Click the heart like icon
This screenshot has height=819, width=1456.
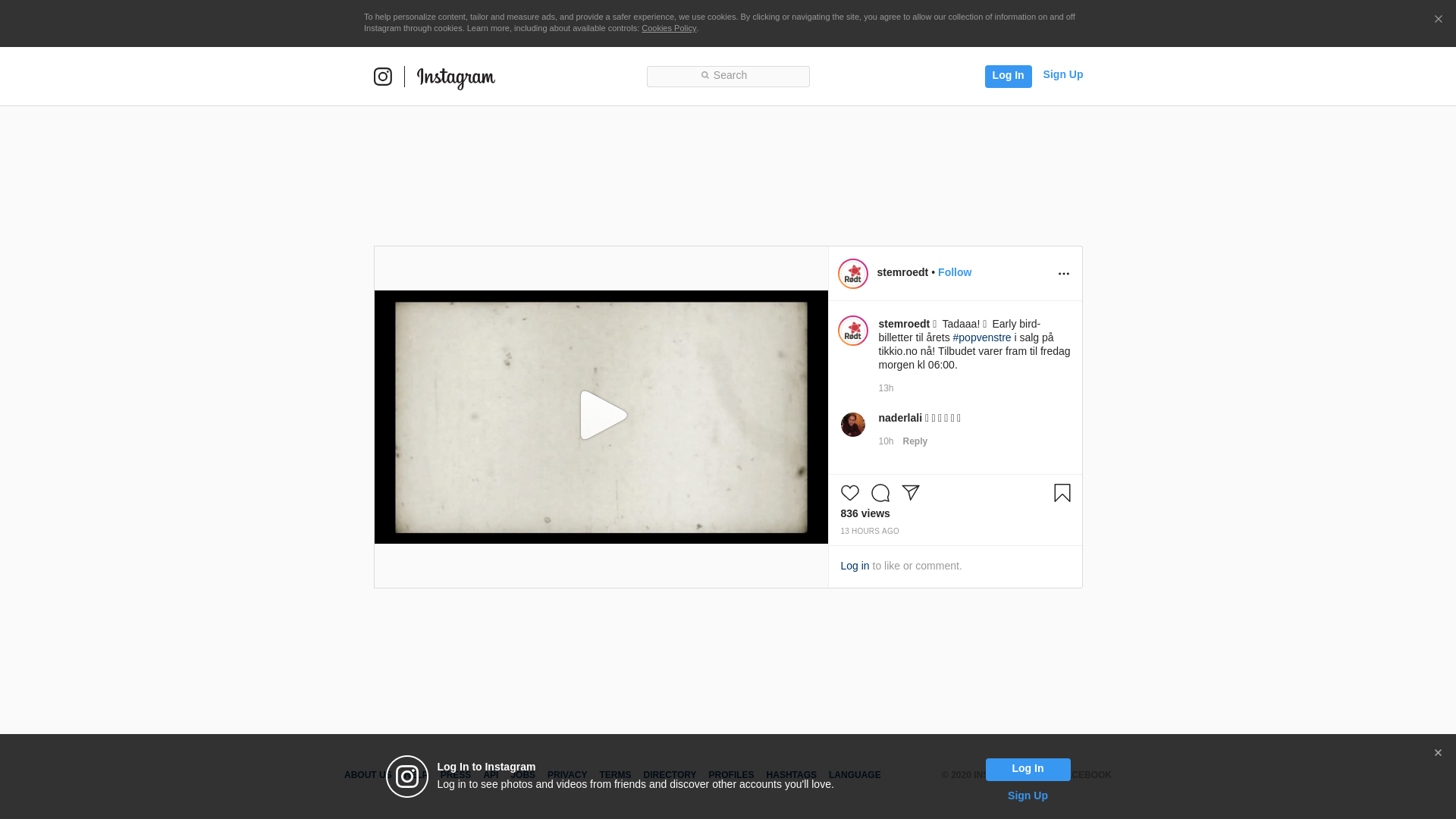pos(849,493)
